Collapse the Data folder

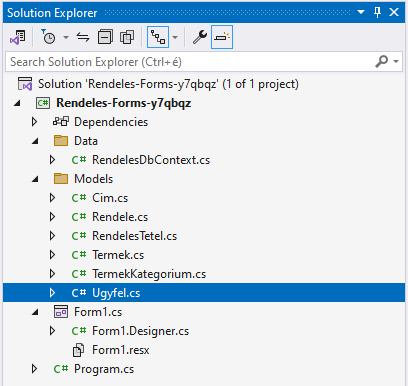(x=35, y=141)
